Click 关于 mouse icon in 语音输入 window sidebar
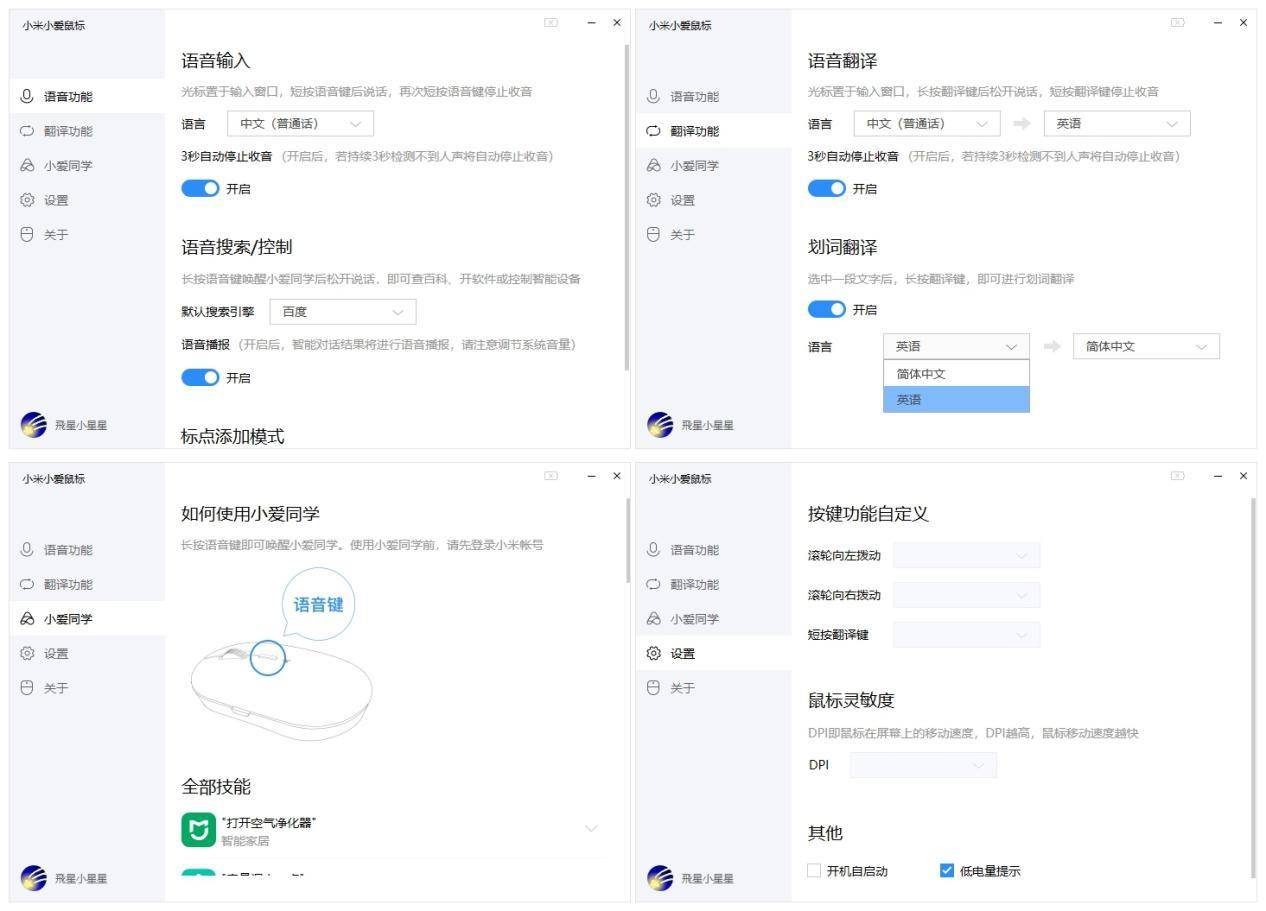This screenshot has width=1266, height=911. coord(27,235)
